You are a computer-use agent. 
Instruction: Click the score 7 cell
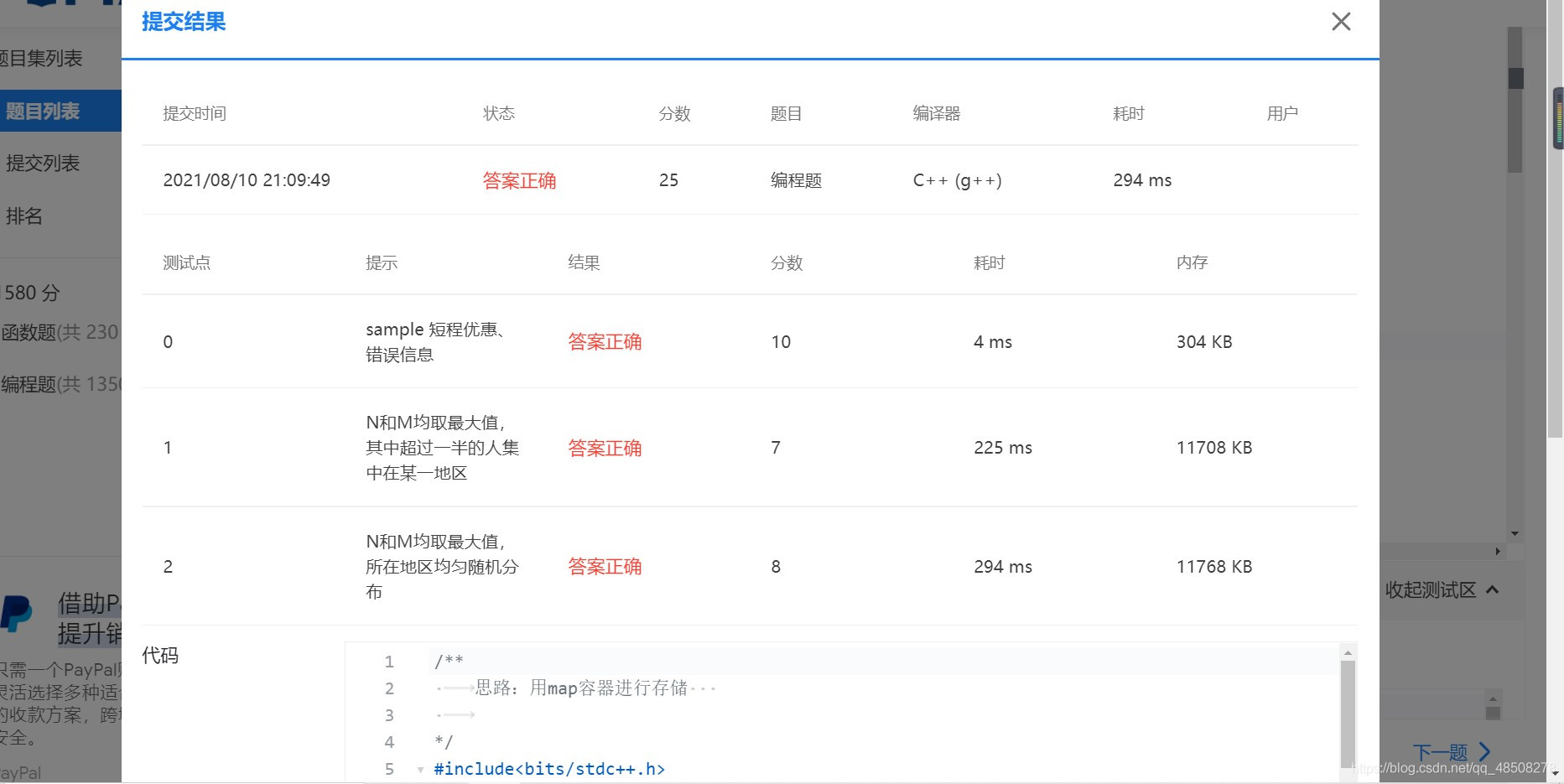[x=776, y=448]
